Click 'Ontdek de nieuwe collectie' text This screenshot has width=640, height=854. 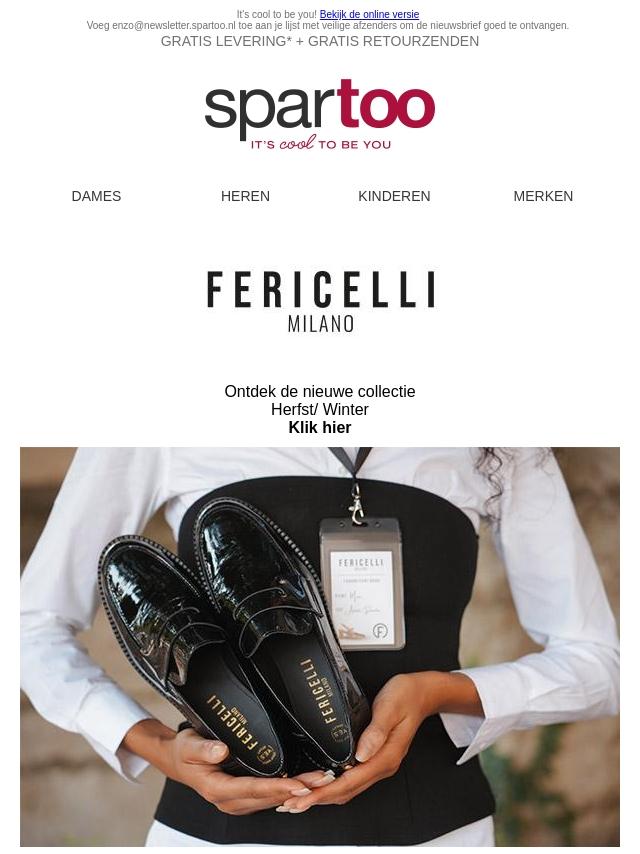pyautogui.click(x=320, y=392)
